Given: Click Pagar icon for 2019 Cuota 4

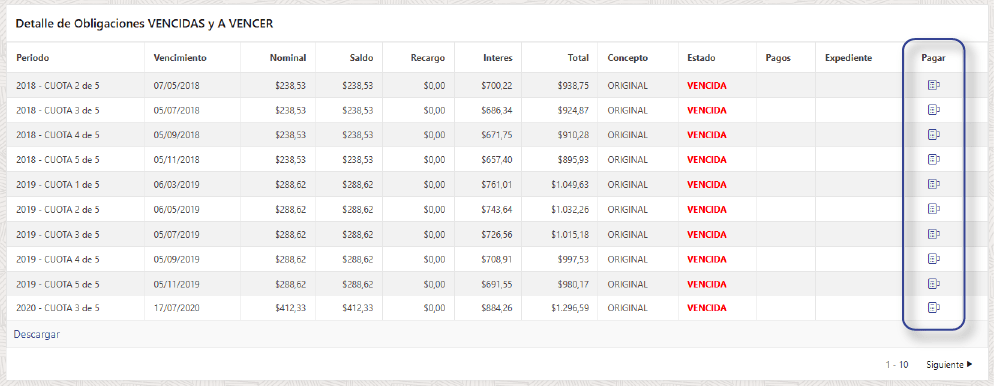Looking at the screenshot, I should tap(933, 259).
